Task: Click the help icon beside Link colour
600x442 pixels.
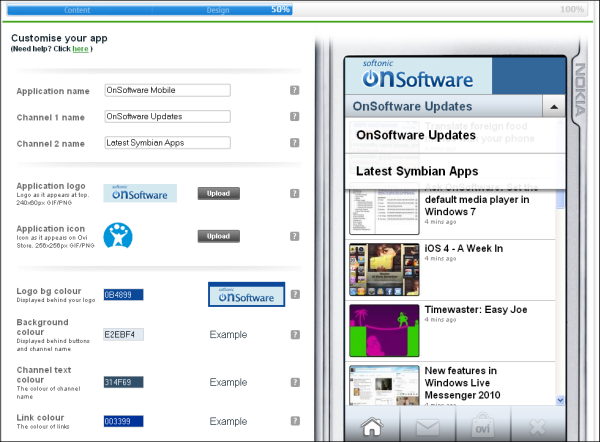Action: 295,421
